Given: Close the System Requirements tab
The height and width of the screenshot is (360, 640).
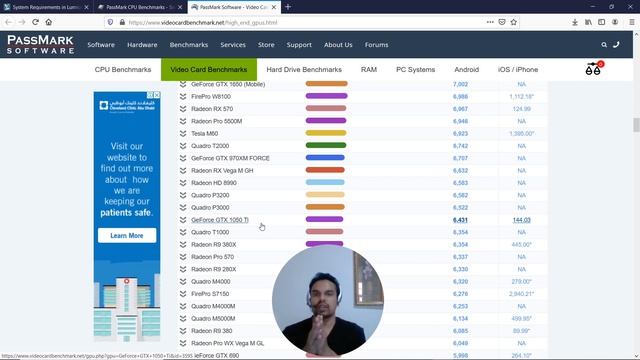Looking at the screenshot, I should coord(86,7).
